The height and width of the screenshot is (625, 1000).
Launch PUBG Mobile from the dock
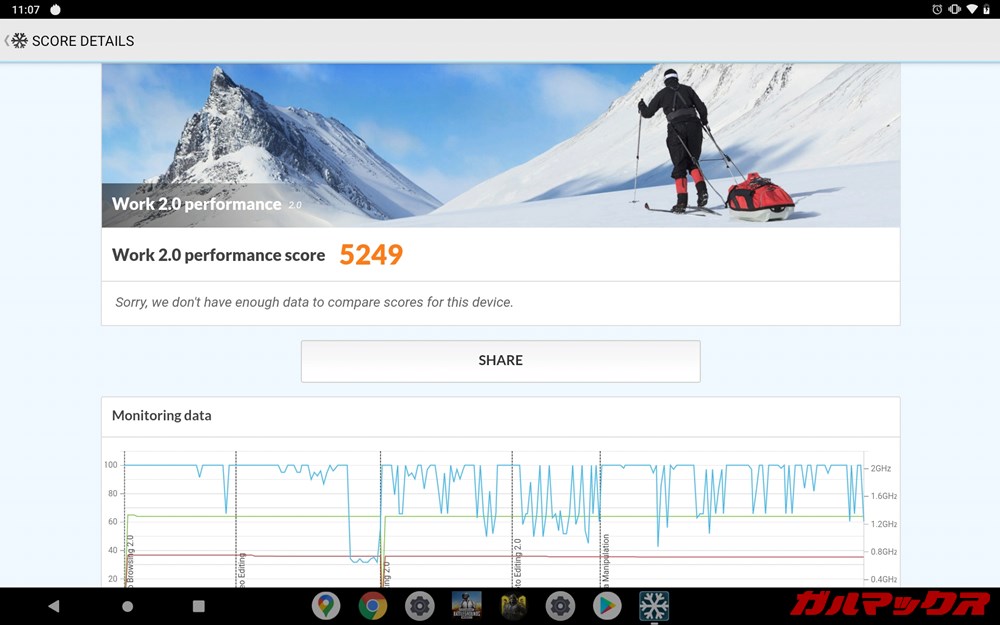click(467, 606)
